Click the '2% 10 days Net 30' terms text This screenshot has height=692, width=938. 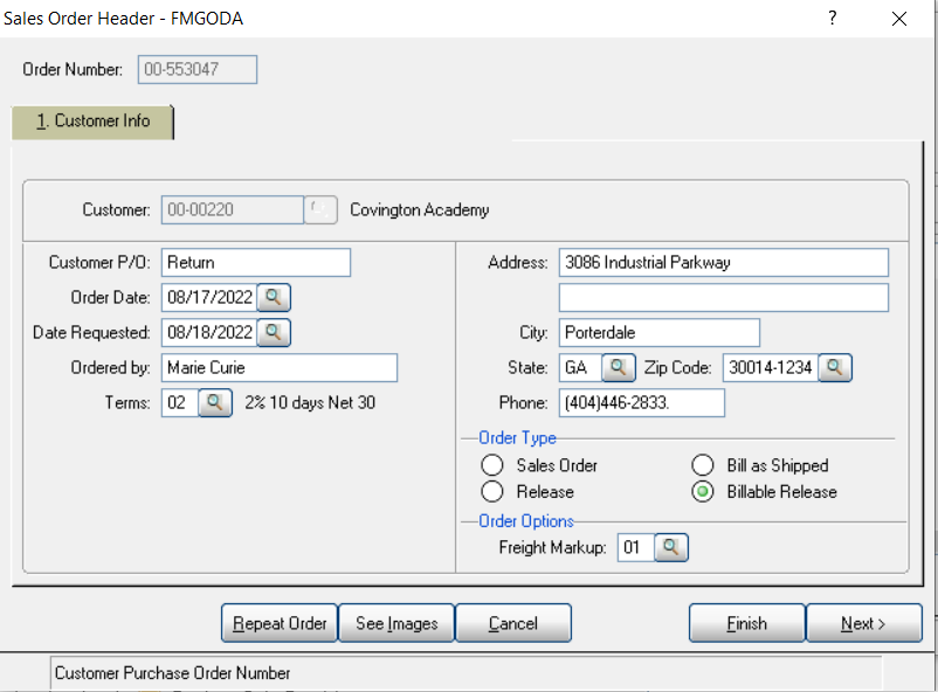(310, 403)
